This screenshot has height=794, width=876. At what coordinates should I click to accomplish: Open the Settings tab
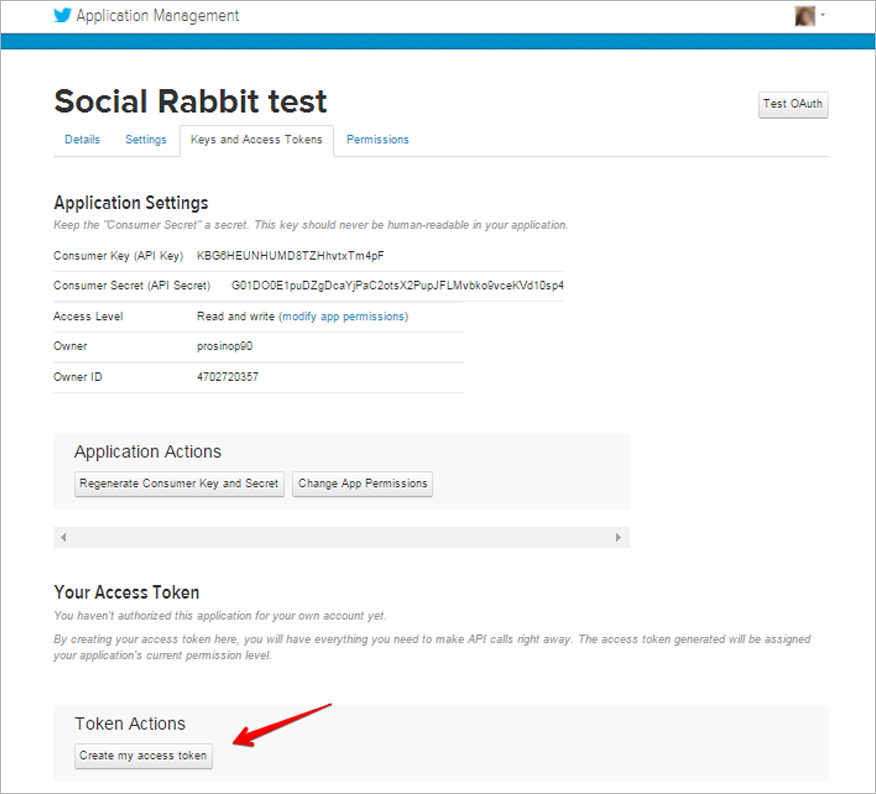146,140
